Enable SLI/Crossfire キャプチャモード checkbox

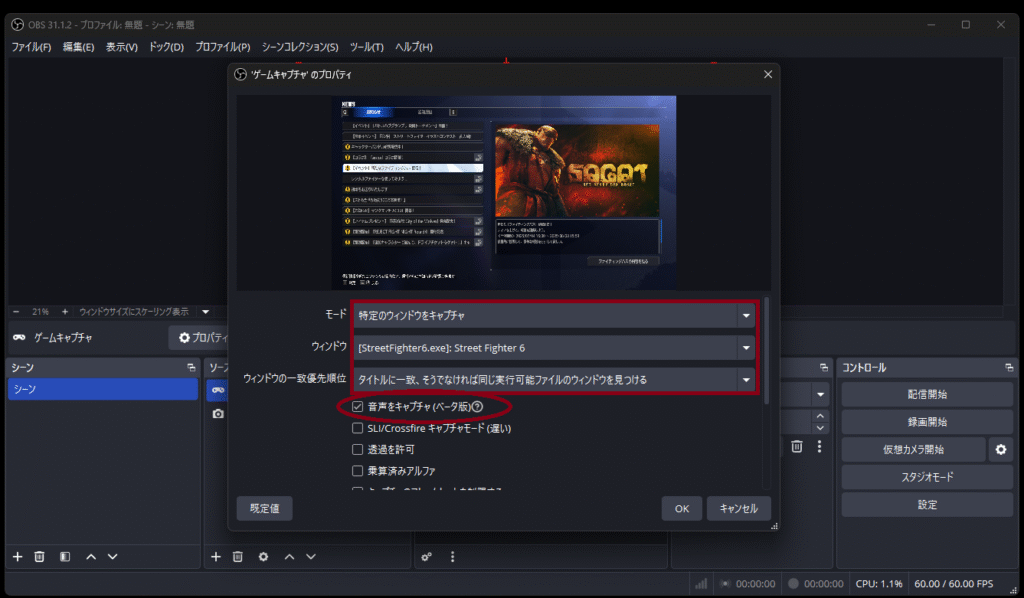tap(357, 428)
